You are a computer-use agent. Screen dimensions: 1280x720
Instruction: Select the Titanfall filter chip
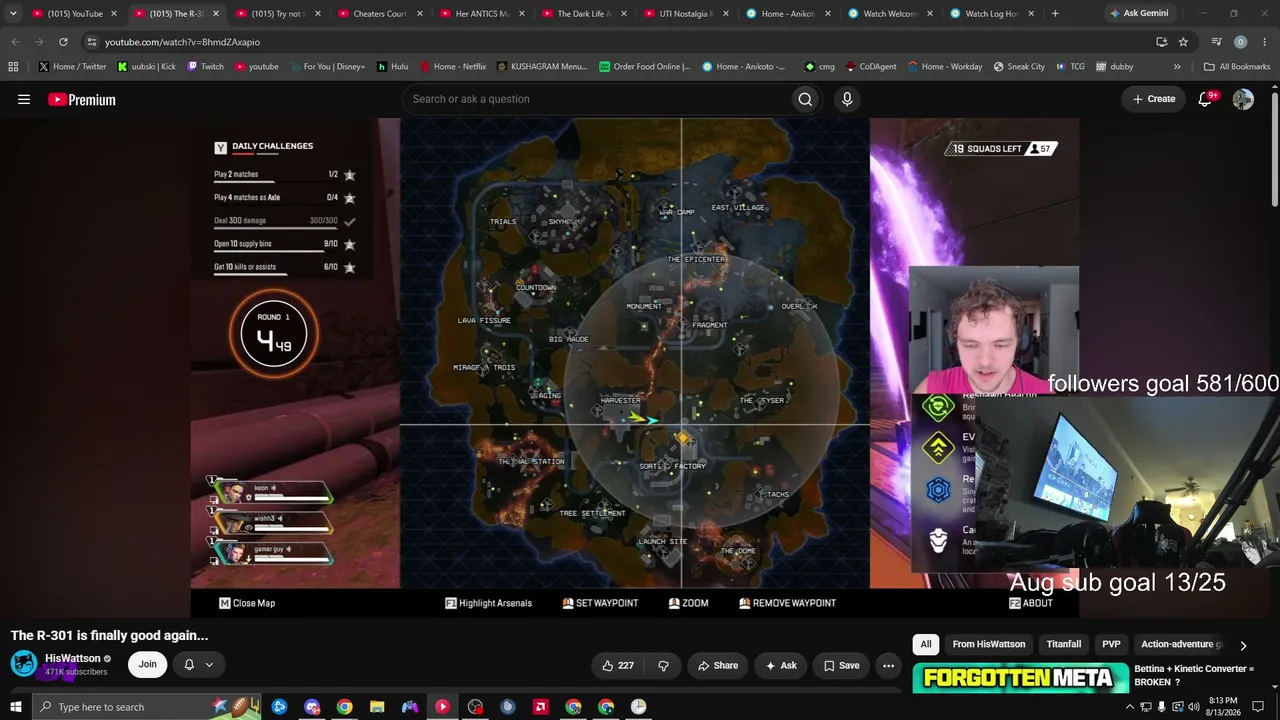click(x=1064, y=645)
